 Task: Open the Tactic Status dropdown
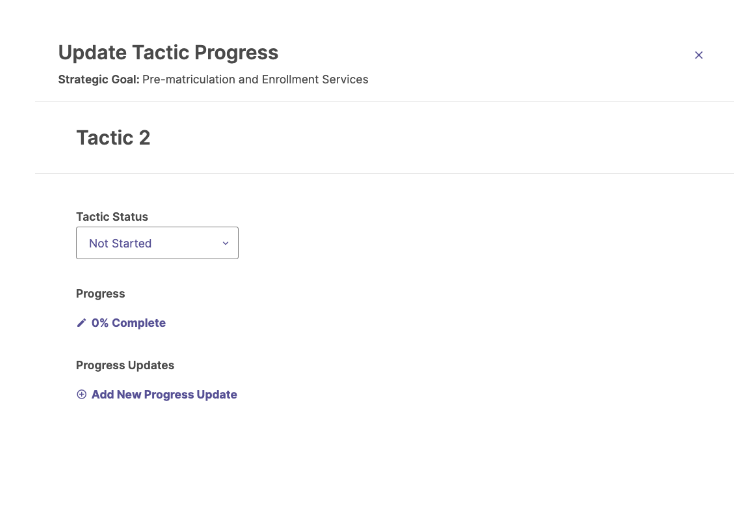click(157, 243)
